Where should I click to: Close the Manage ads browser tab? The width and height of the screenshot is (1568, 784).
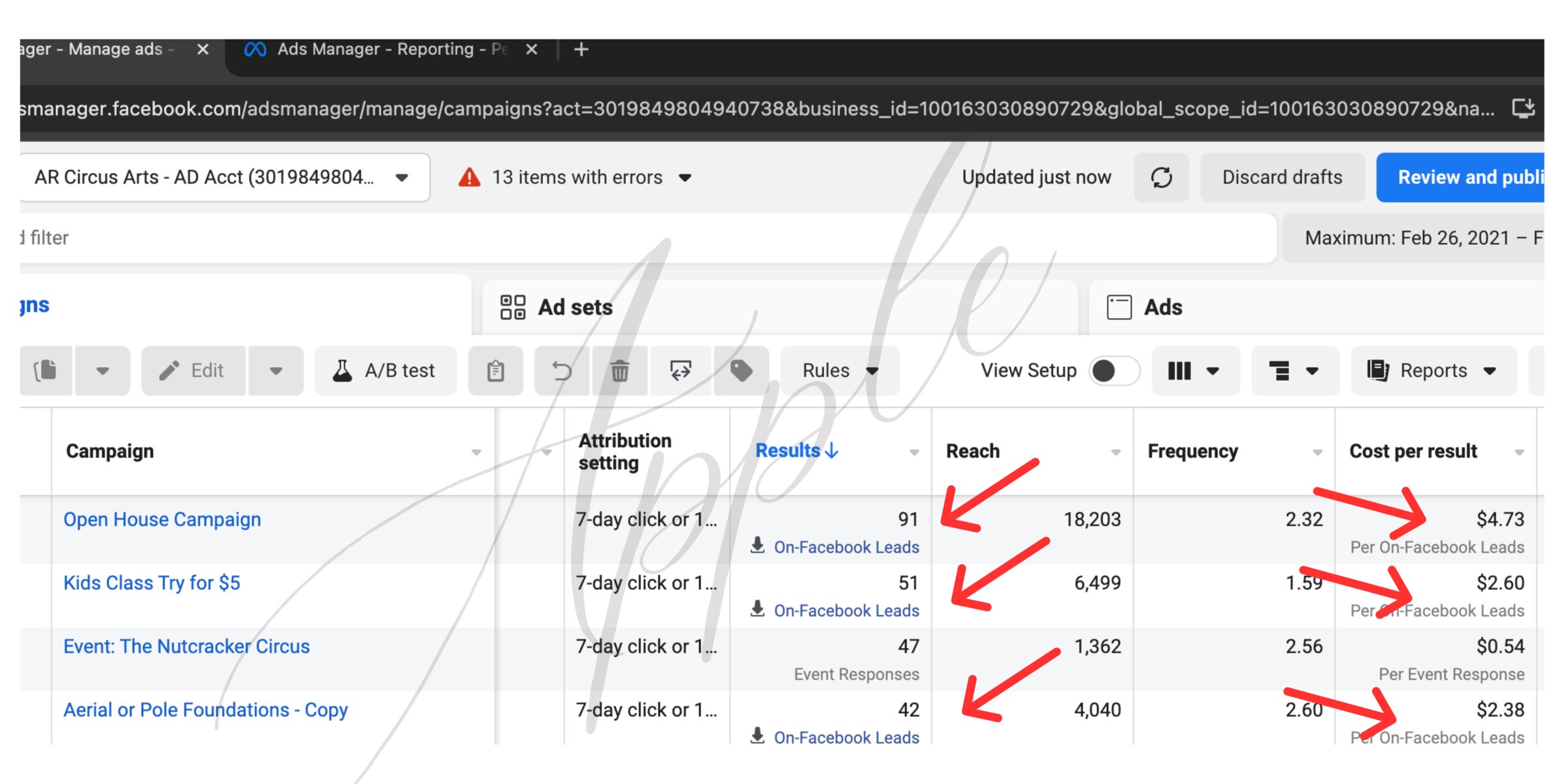pos(203,50)
